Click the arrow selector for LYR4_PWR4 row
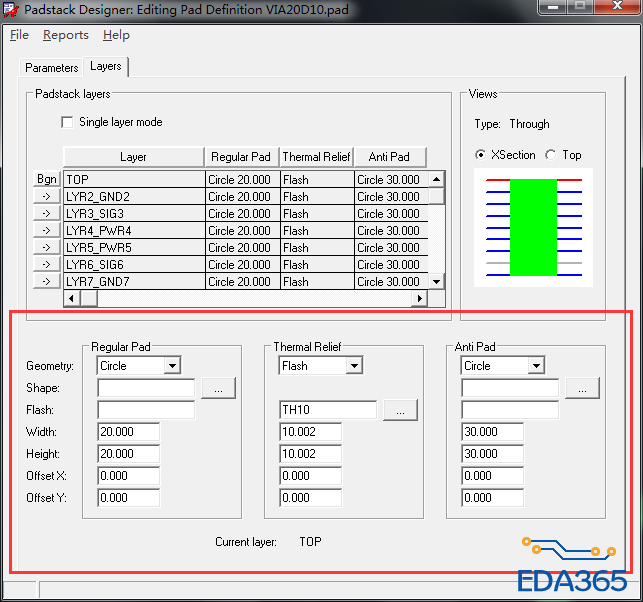Screen dimensions: 643x602 (x=47, y=230)
